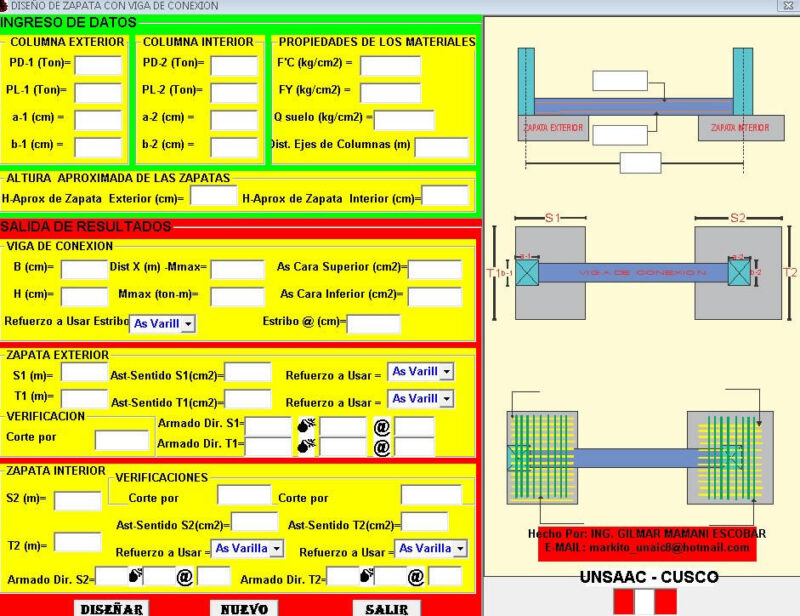Viewport: 800px width, 616px height.
Task: Click Corte por field in Zapata Exterior
Action: (x=122, y=440)
